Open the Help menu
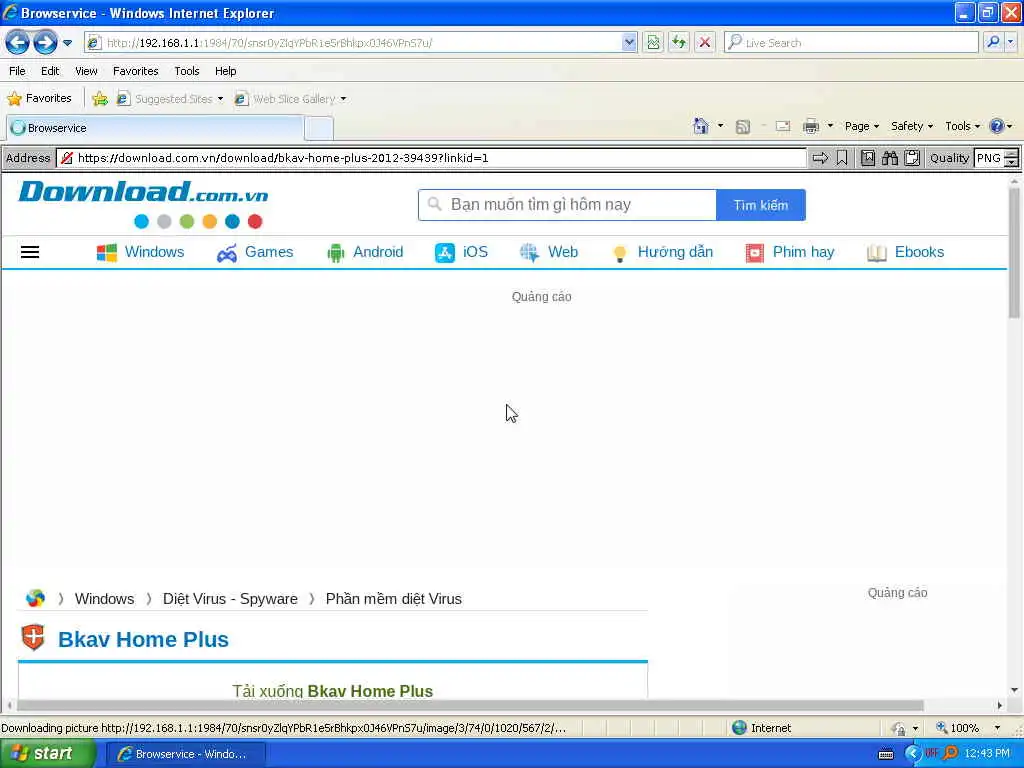Image resolution: width=1024 pixels, height=768 pixels. pyautogui.click(x=225, y=71)
